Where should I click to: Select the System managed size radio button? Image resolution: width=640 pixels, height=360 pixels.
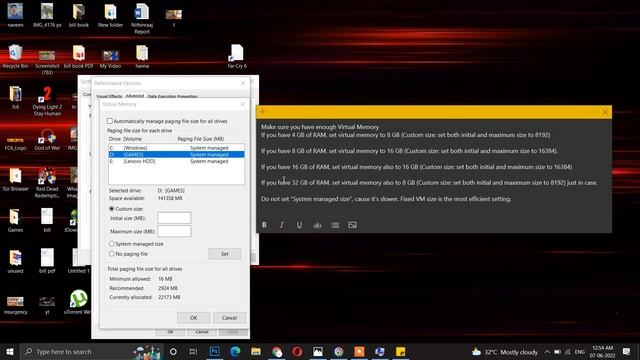coord(111,244)
